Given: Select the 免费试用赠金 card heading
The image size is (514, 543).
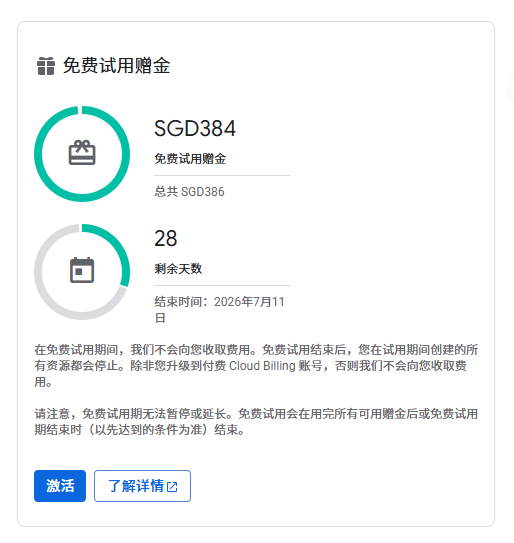Looking at the screenshot, I should (x=116, y=66).
